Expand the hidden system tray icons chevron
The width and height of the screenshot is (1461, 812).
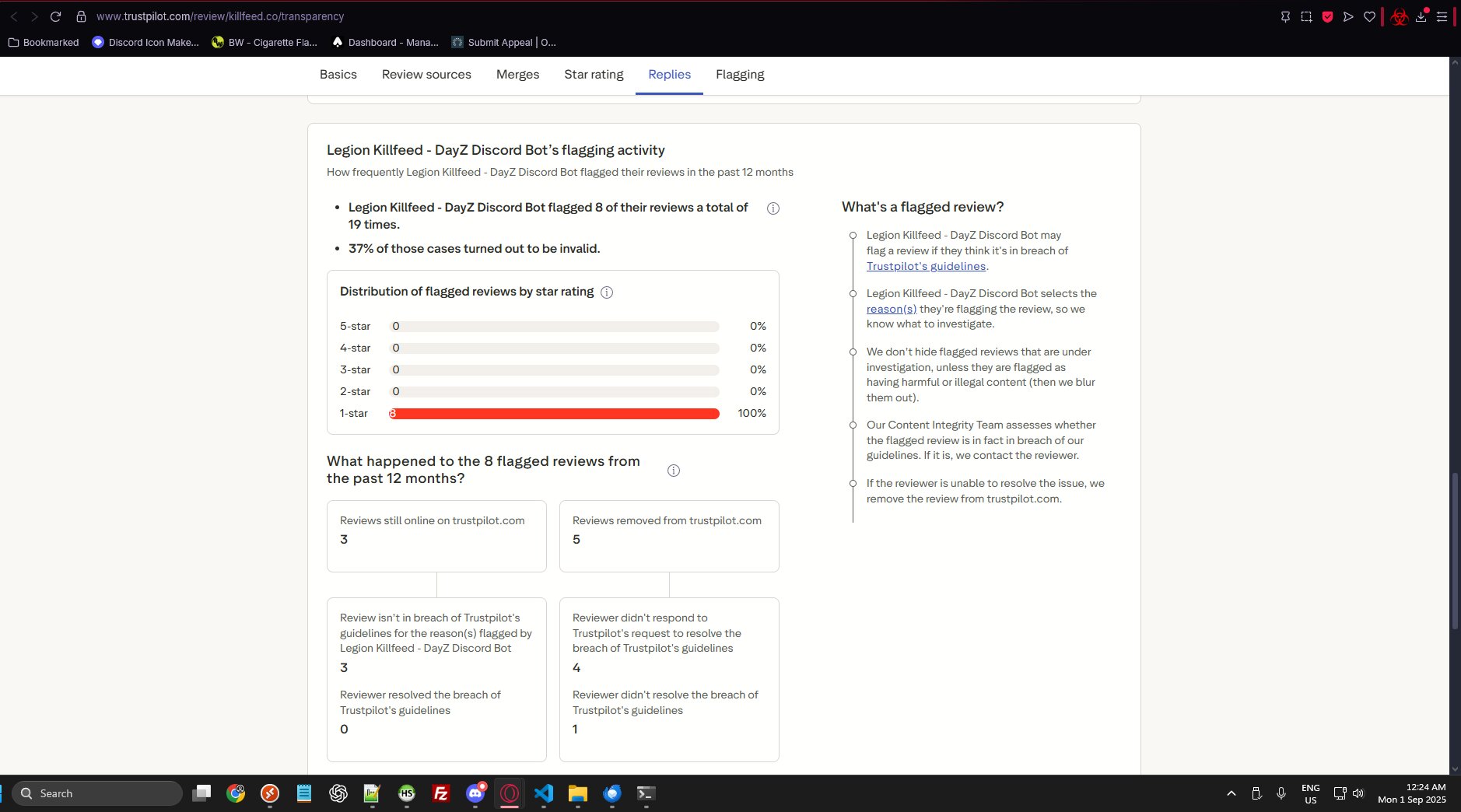[x=1232, y=793]
